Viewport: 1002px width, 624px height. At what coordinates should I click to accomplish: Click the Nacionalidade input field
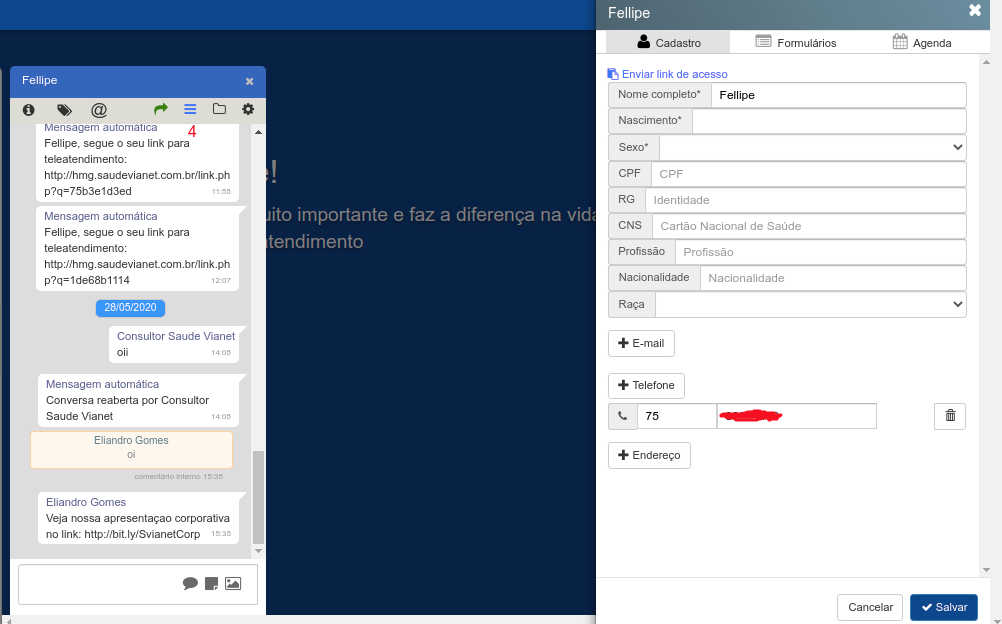point(833,278)
